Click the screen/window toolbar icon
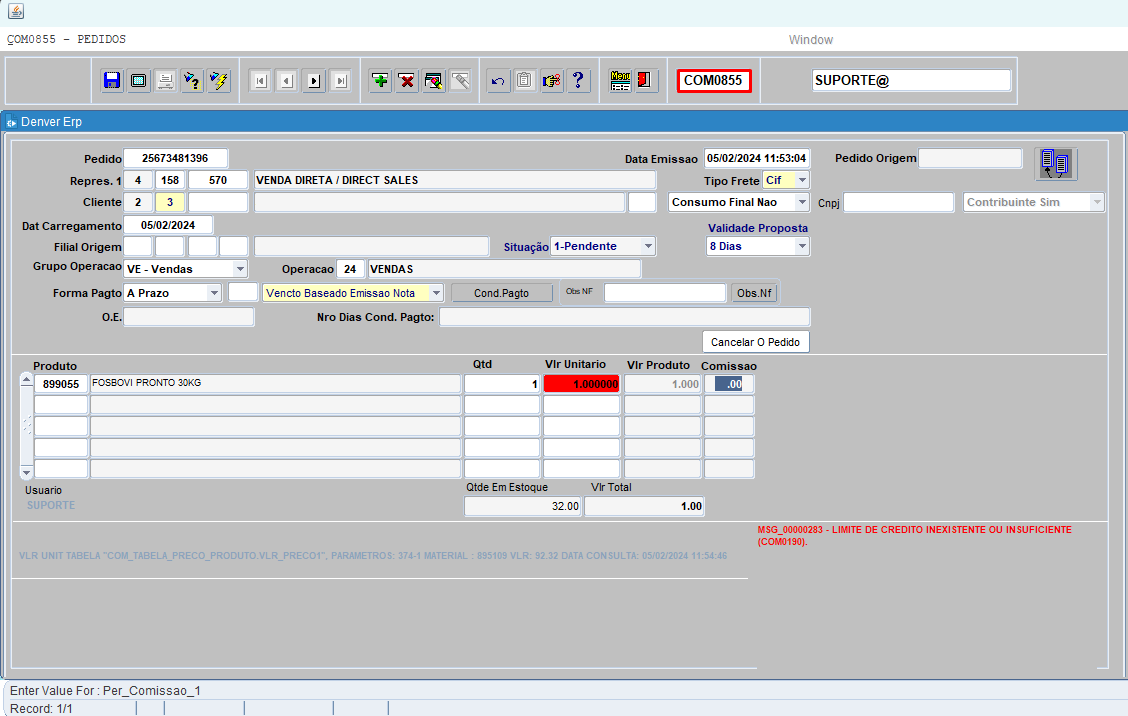1128x716 pixels. [x=138, y=81]
